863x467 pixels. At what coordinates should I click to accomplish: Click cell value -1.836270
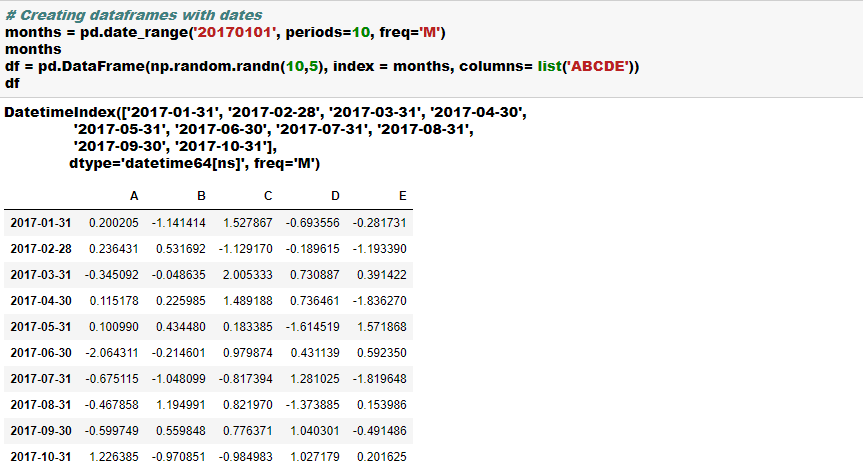[x=380, y=301]
